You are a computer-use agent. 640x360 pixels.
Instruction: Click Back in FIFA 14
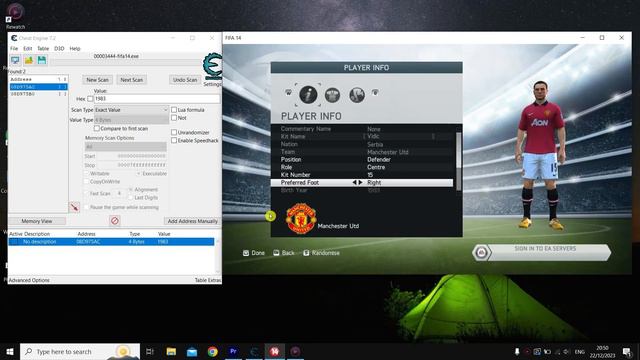tap(284, 253)
